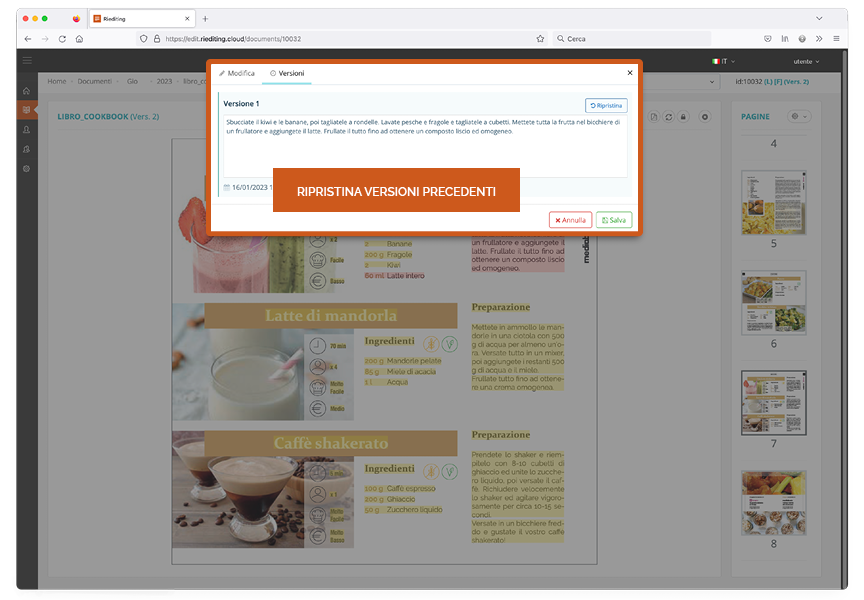Open the hamburger menu in the top bar

pos(27,61)
